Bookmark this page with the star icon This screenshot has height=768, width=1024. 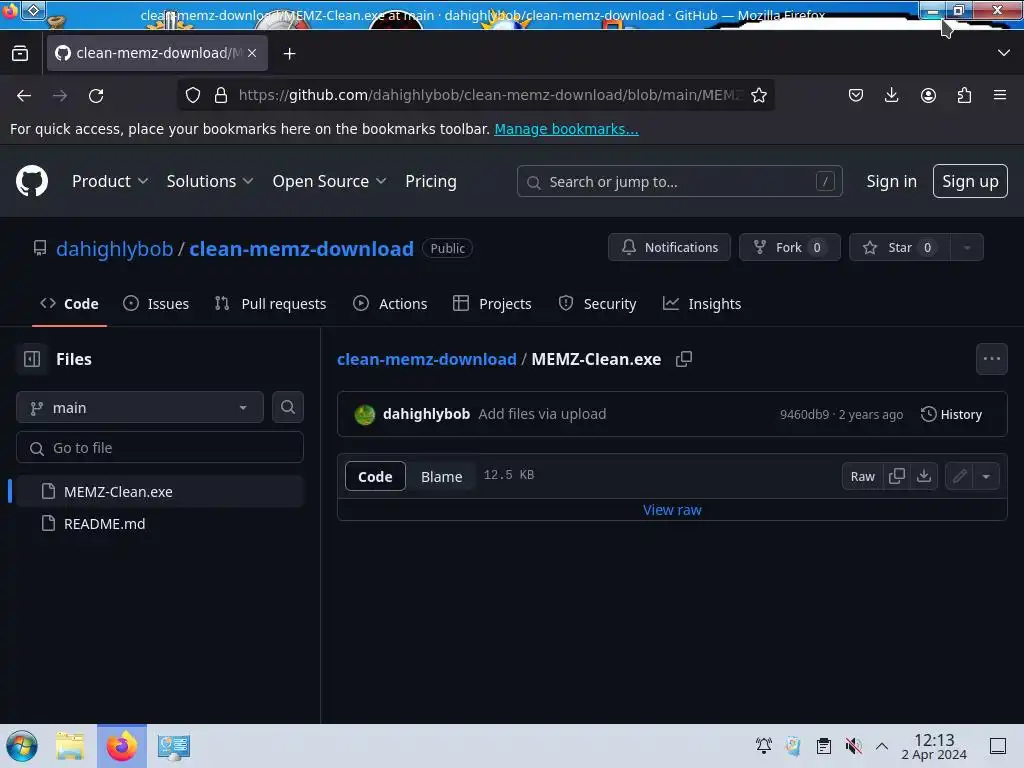click(758, 95)
